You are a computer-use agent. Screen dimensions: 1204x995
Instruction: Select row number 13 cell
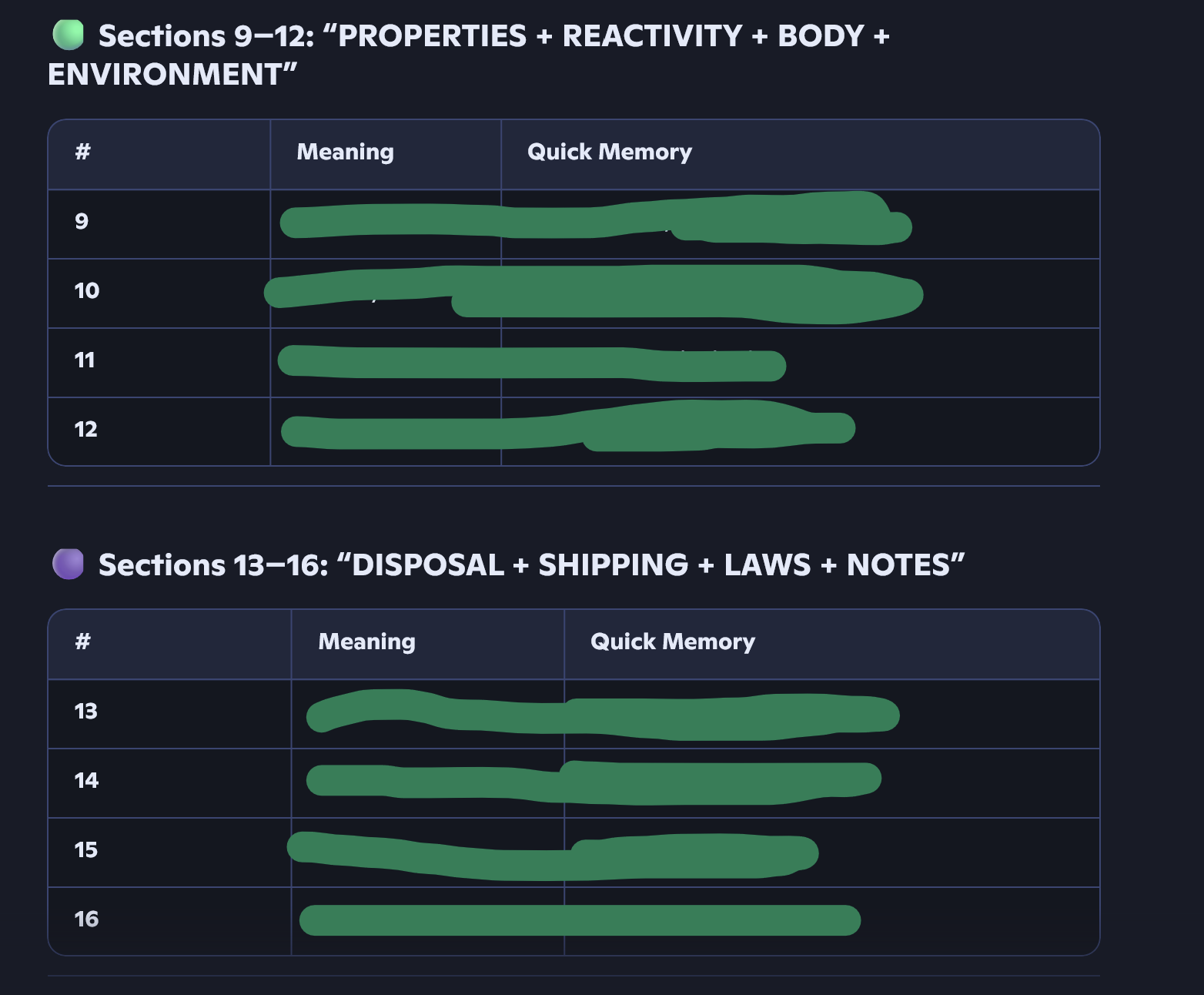point(85,712)
